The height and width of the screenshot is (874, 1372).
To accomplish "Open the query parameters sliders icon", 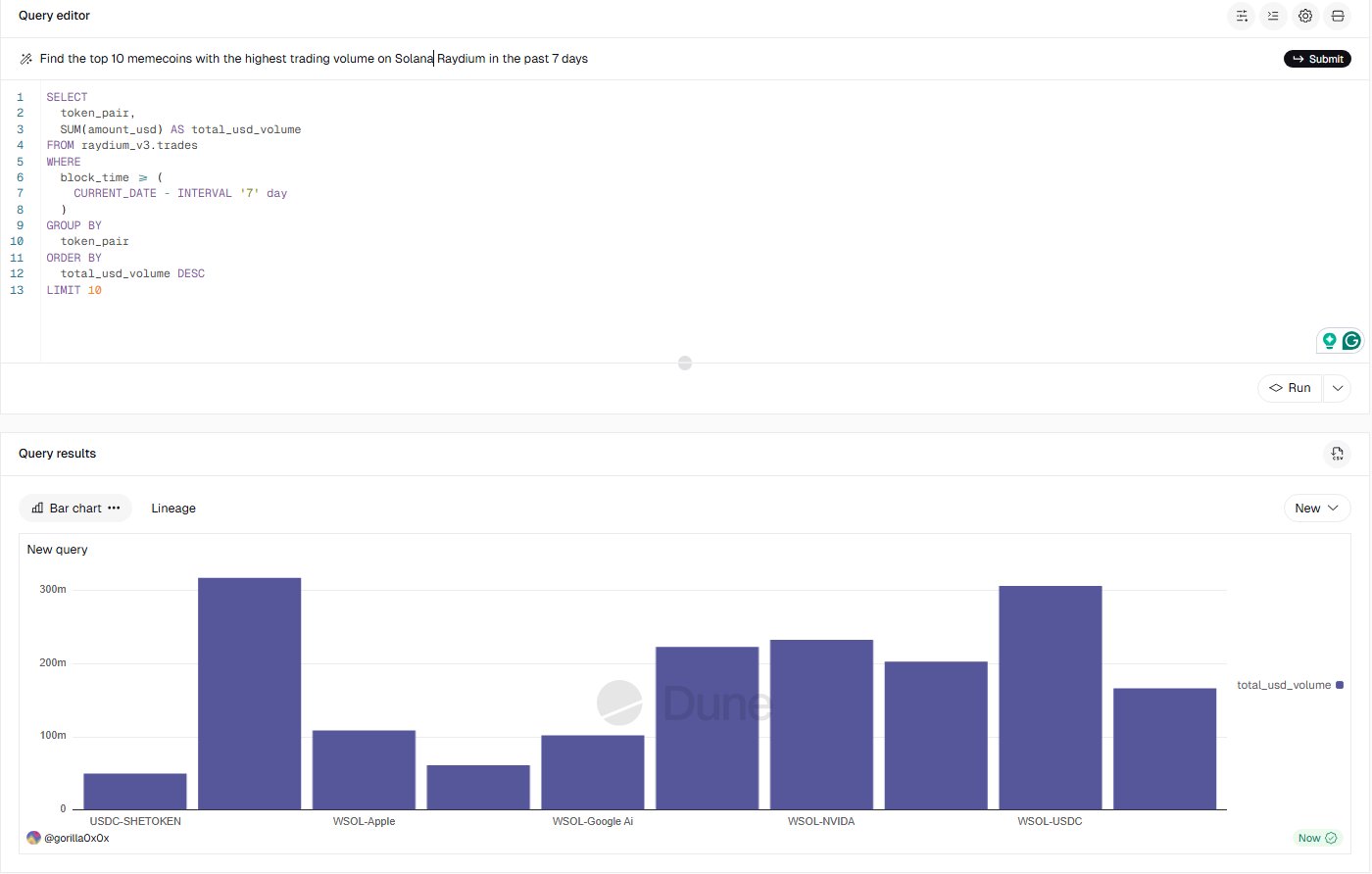I will pos(1242,16).
